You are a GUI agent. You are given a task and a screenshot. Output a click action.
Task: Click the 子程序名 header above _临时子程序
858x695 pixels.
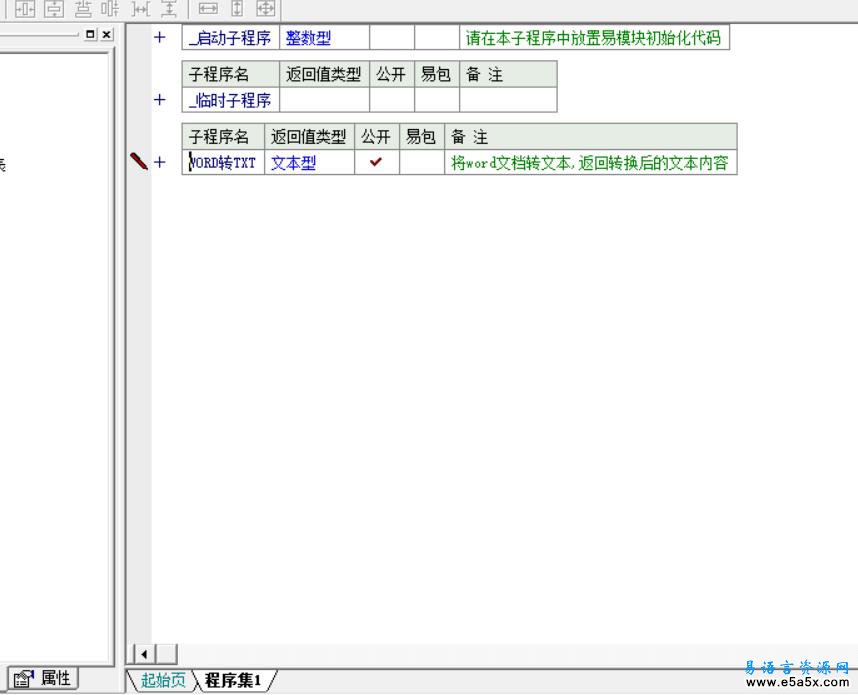(230, 74)
